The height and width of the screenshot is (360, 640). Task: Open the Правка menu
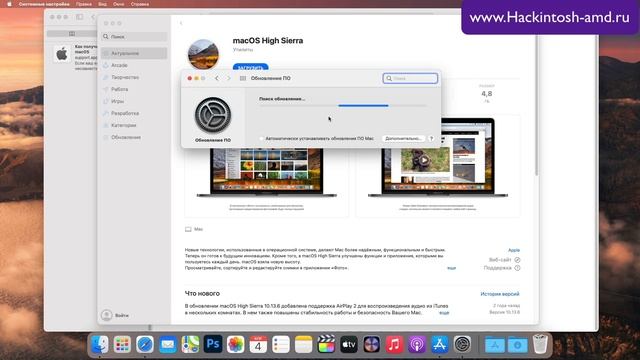click(x=84, y=4)
